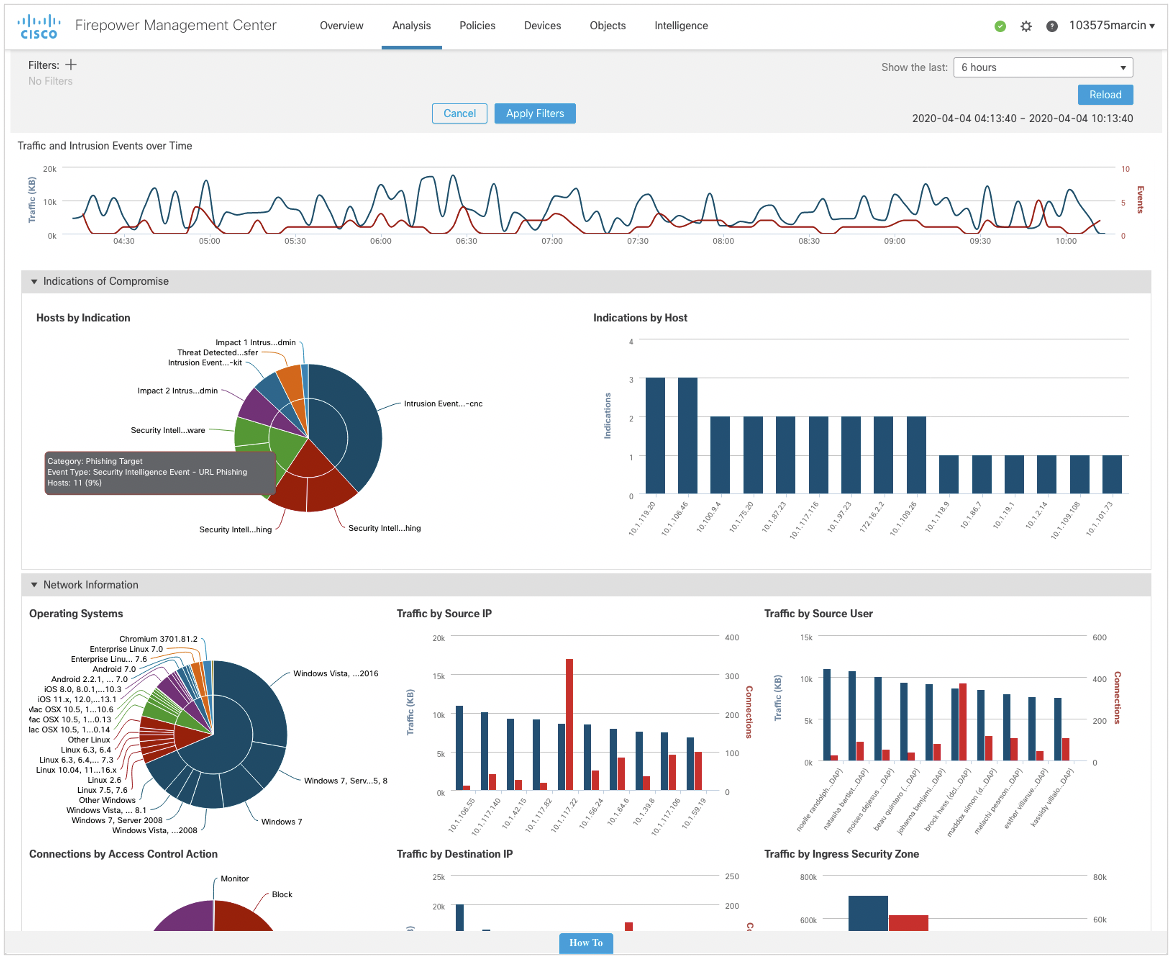Click the Cancel button
Screen dimensions: 1173x959
pyautogui.click(x=459, y=113)
